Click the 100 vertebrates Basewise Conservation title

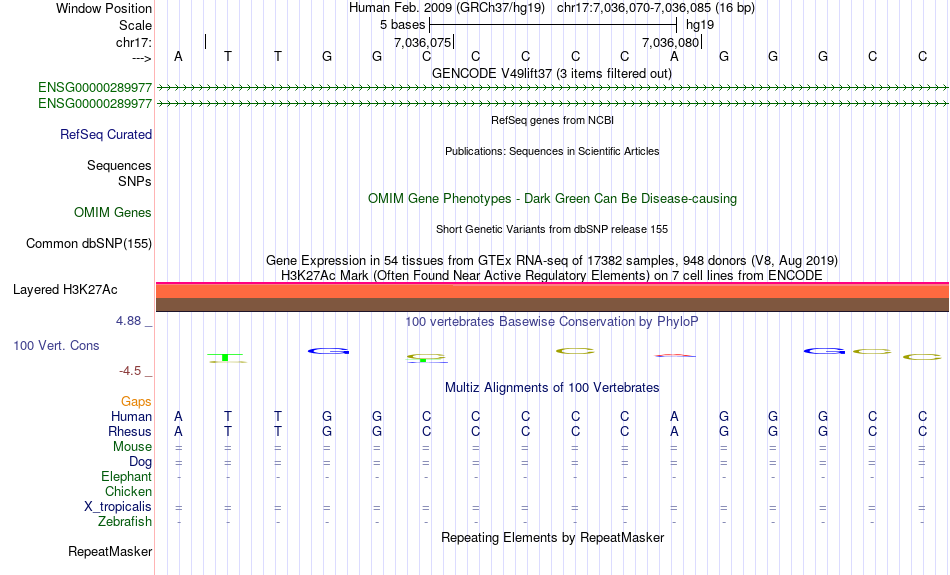pyautogui.click(x=552, y=322)
